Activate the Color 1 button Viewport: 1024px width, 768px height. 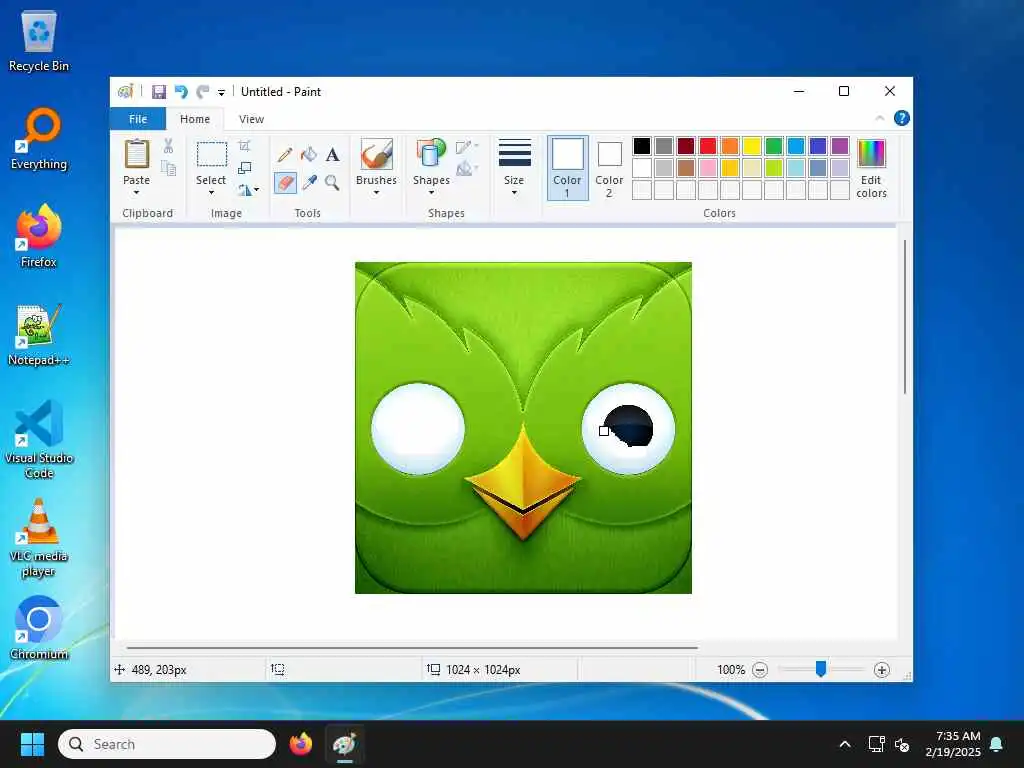(568, 168)
